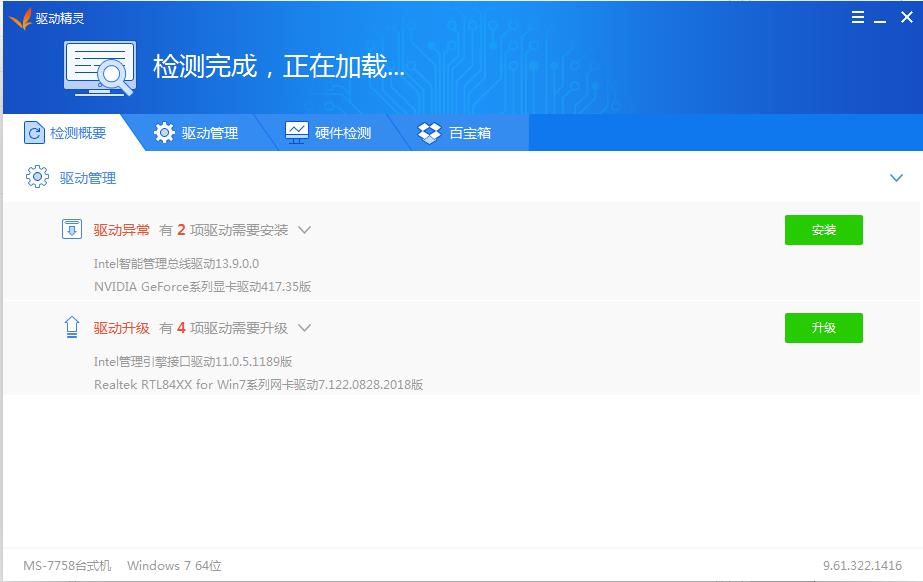Image resolution: width=923 pixels, height=582 pixels.
Task: Minimize the 驱动精灵 window
Action: tap(880, 21)
